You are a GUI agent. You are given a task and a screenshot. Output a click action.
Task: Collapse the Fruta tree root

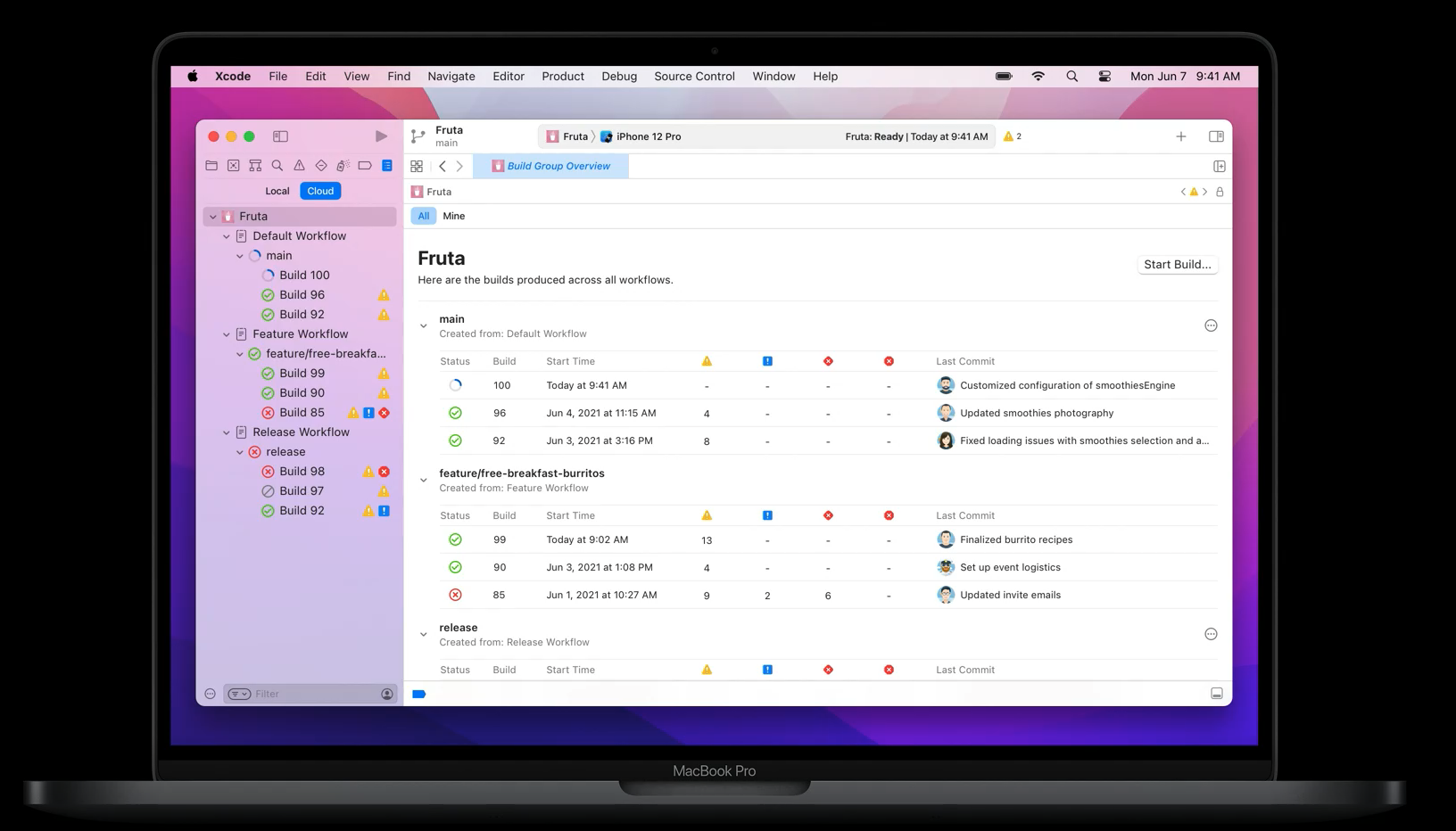tap(213, 217)
